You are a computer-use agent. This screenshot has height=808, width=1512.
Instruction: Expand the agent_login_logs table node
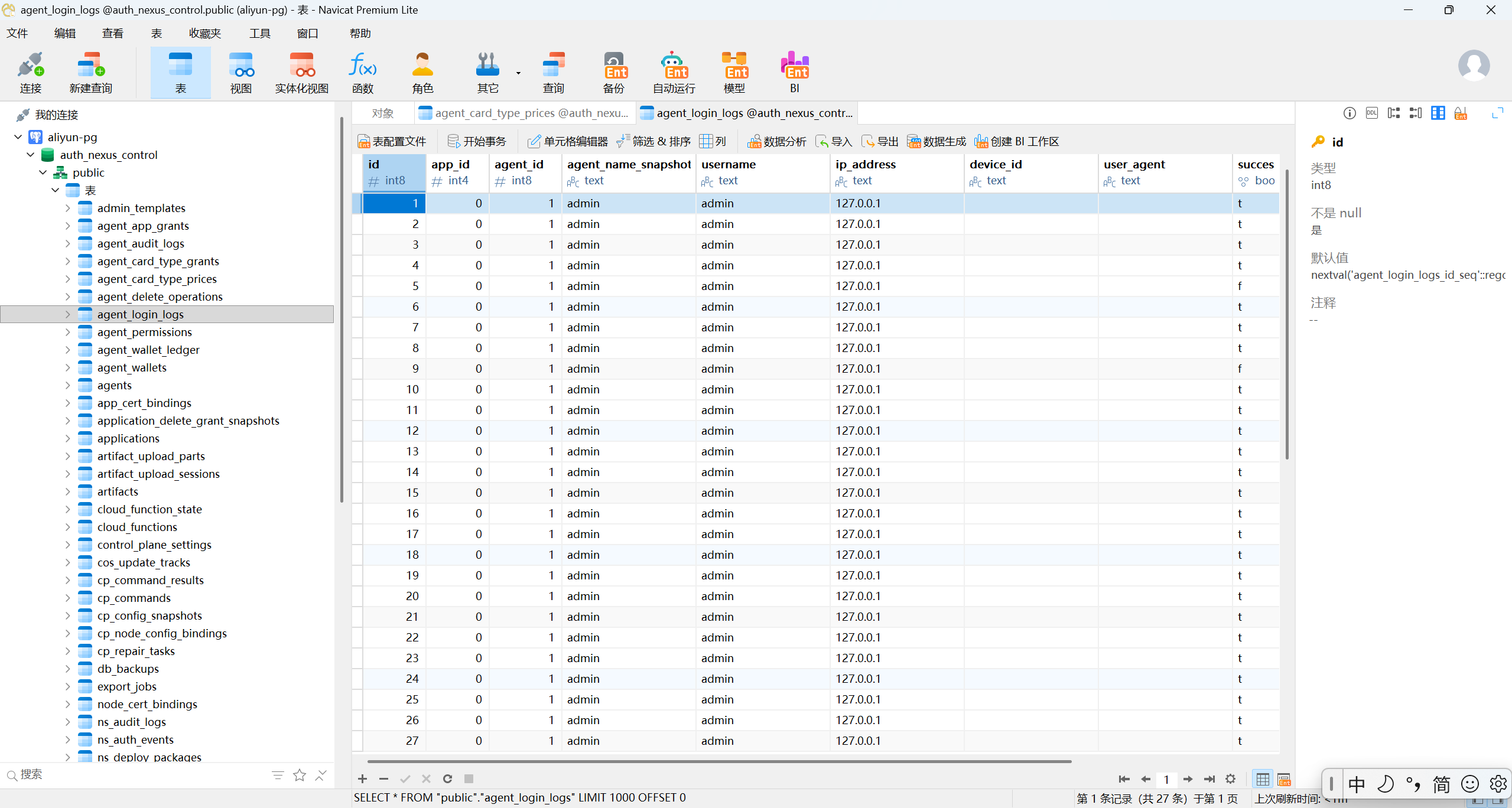point(67,314)
